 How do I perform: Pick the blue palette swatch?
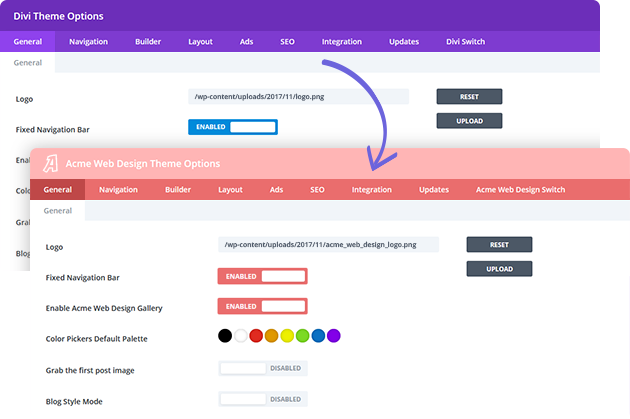[x=318, y=335]
